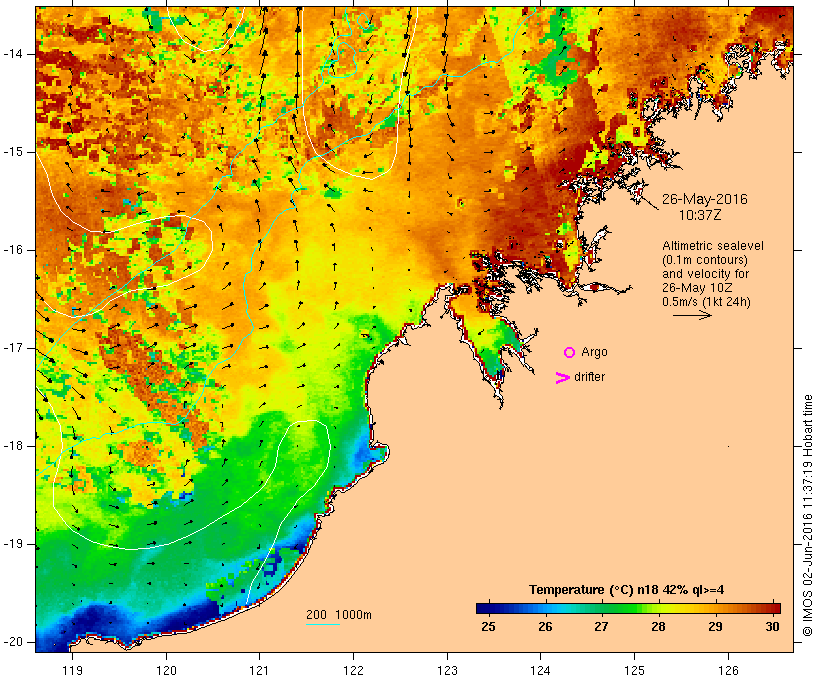Click the longitude label 120
Screen dimensions: 820x680
coord(166,671)
